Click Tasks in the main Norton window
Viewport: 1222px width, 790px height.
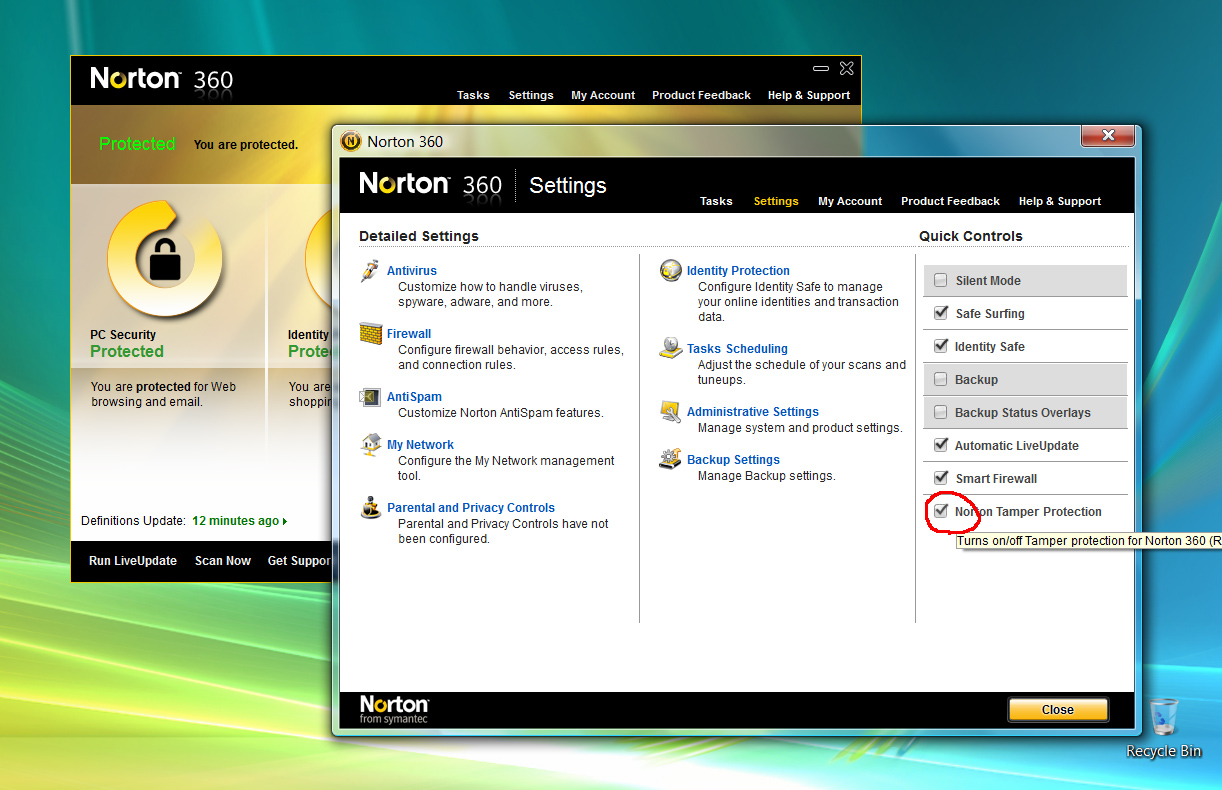[473, 95]
